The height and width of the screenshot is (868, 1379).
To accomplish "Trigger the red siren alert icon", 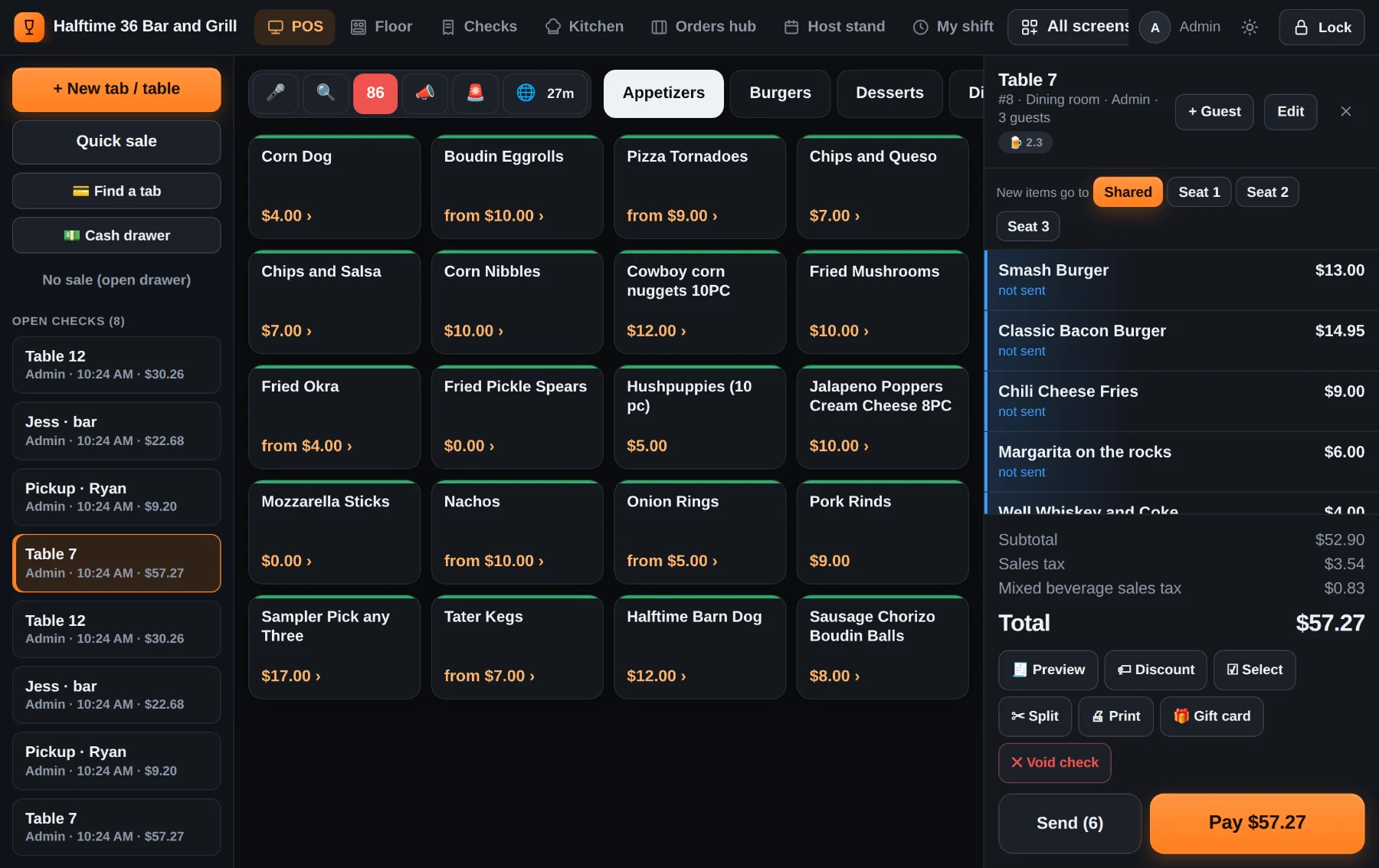I will tap(476, 93).
